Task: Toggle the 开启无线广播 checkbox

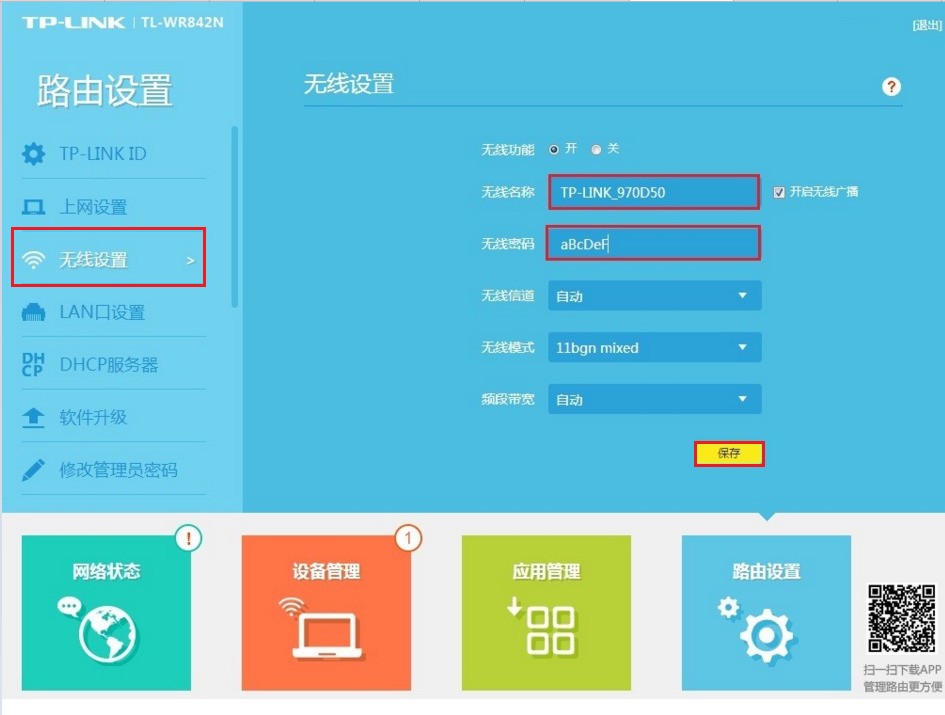Action: pos(779,192)
